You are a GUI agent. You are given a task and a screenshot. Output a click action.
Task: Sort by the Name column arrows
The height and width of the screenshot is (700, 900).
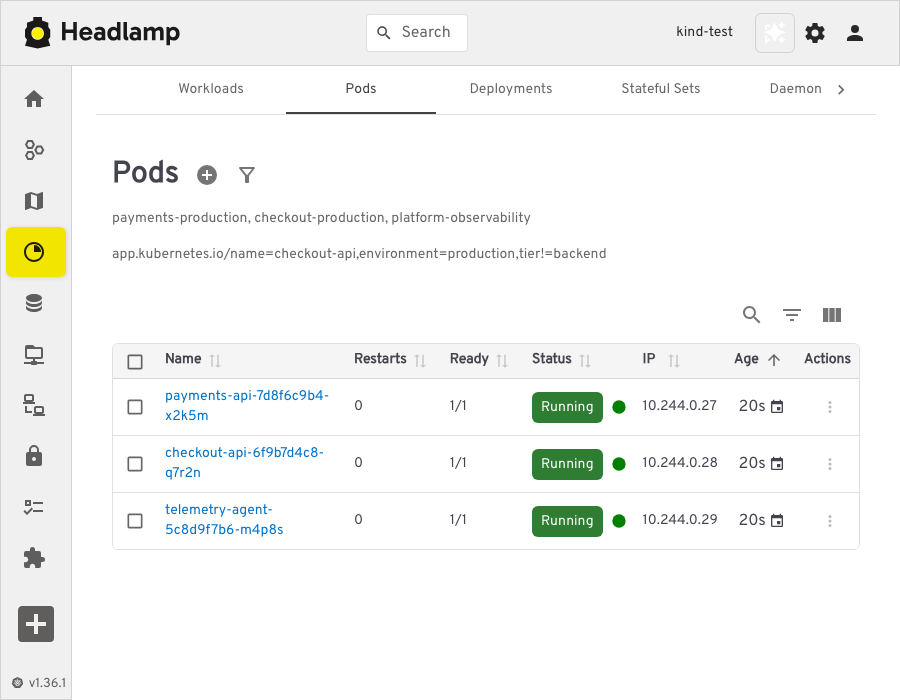click(x=215, y=360)
